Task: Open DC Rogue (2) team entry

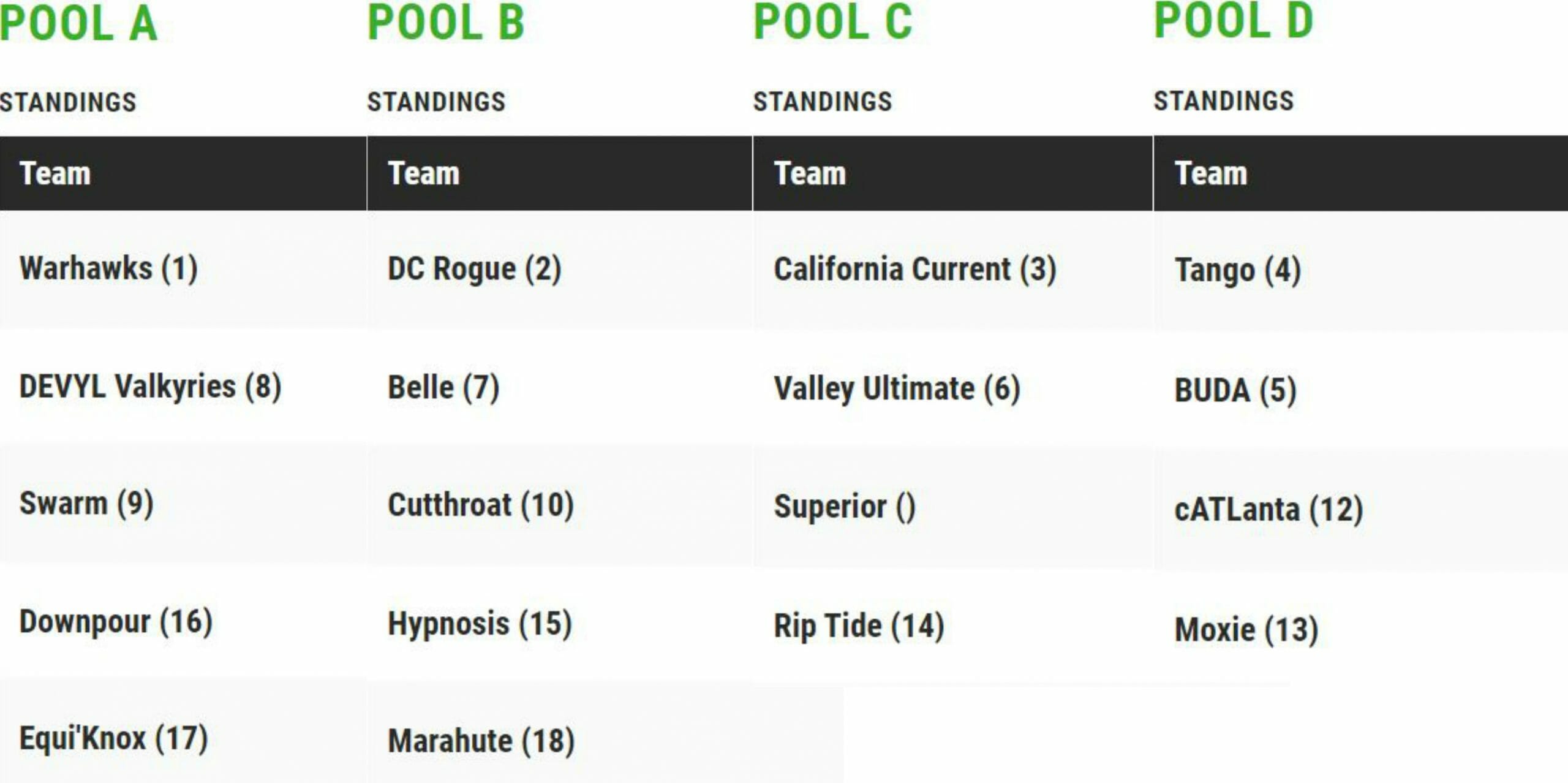Action: pyautogui.click(x=474, y=269)
